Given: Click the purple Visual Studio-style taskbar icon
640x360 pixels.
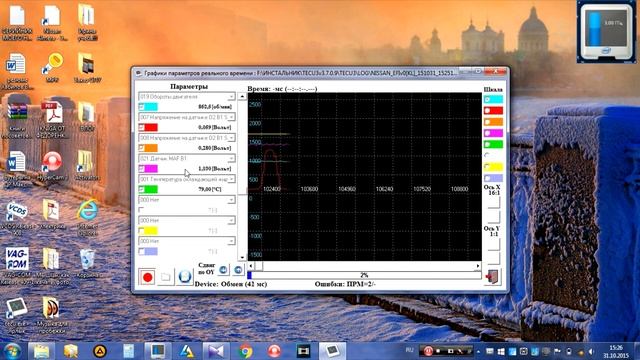Looking at the screenshot, I should point(216,351).
